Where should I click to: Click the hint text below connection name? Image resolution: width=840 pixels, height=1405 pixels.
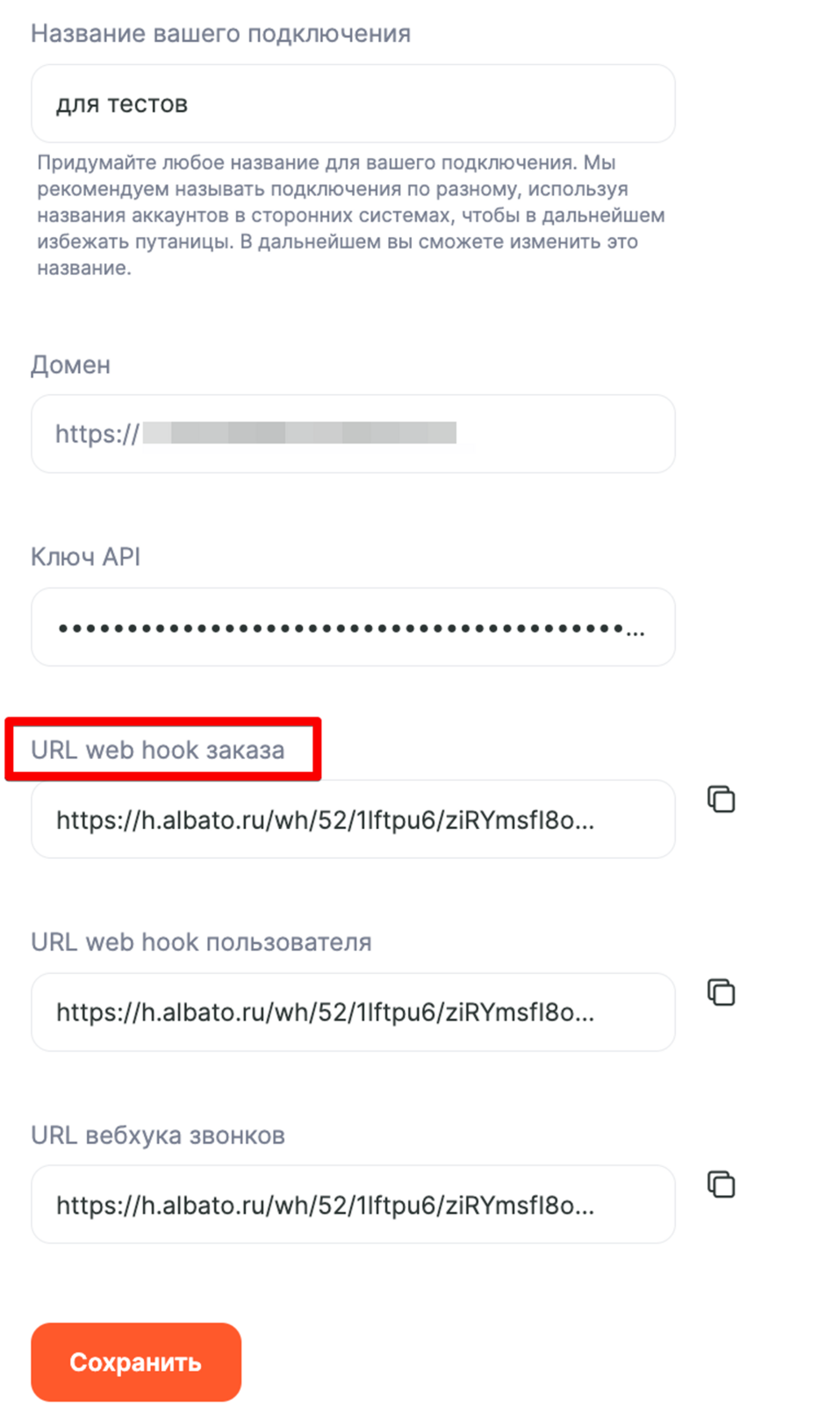351,215
